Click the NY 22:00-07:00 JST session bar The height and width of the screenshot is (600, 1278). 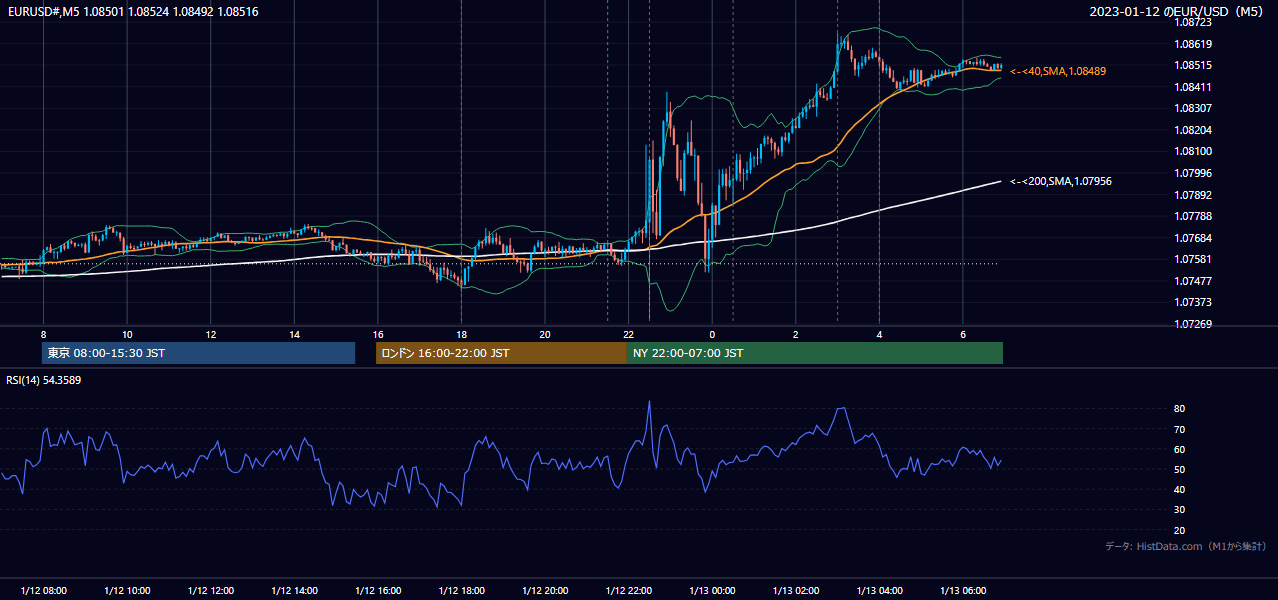(x=815, y=353)
